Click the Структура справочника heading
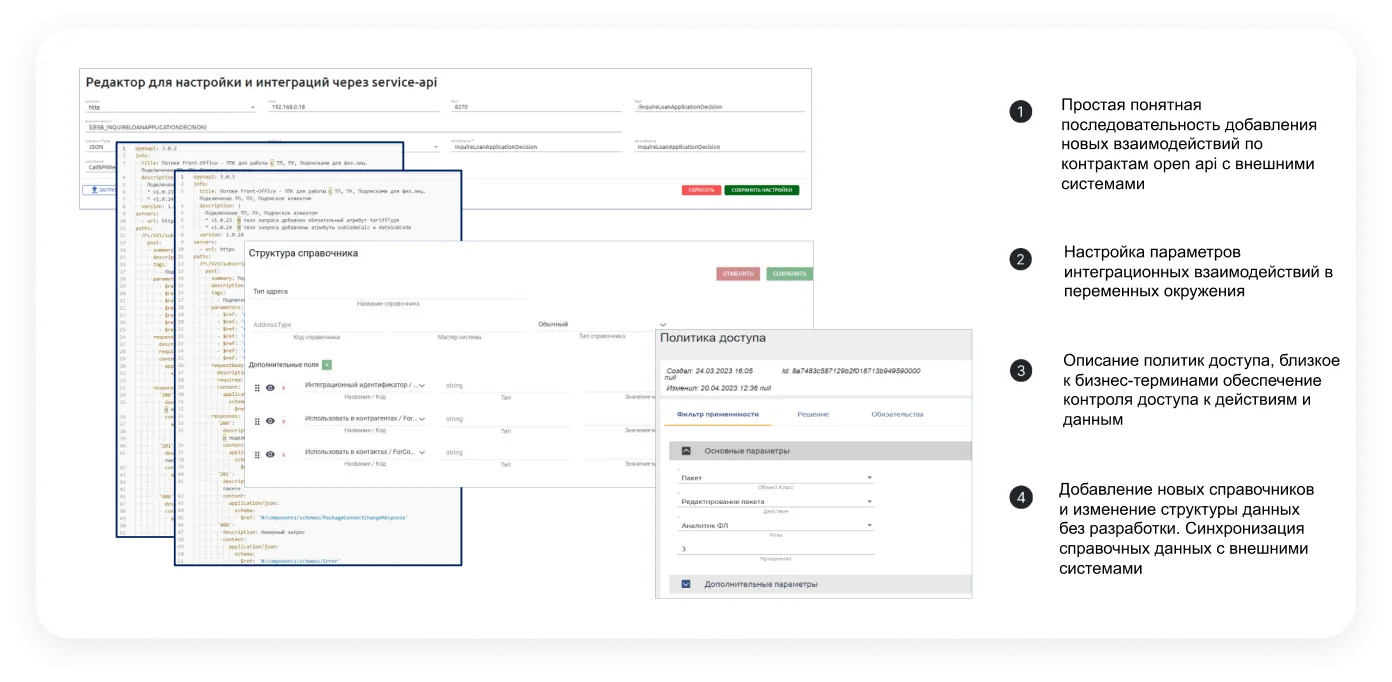Screen dimensions: 1392x682 pos(303,253)
